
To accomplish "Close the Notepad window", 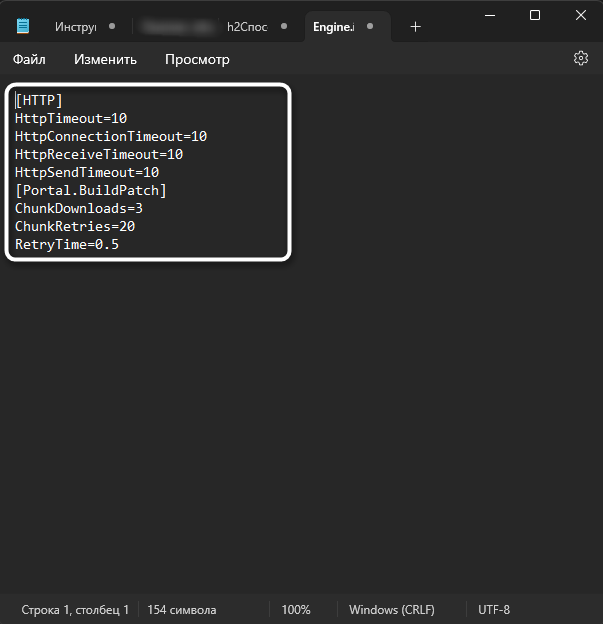I will [580, 15].
